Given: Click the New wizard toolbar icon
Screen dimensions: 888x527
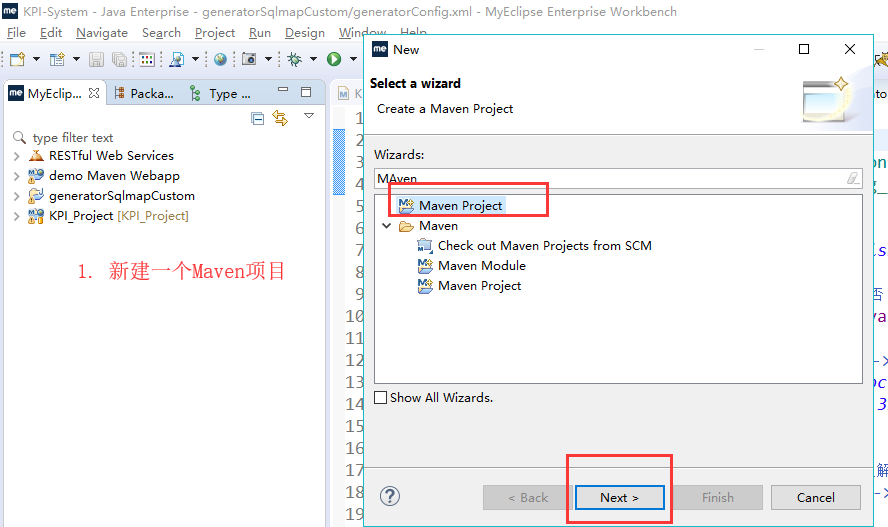Looking at the screenshot, I should 18,59.
